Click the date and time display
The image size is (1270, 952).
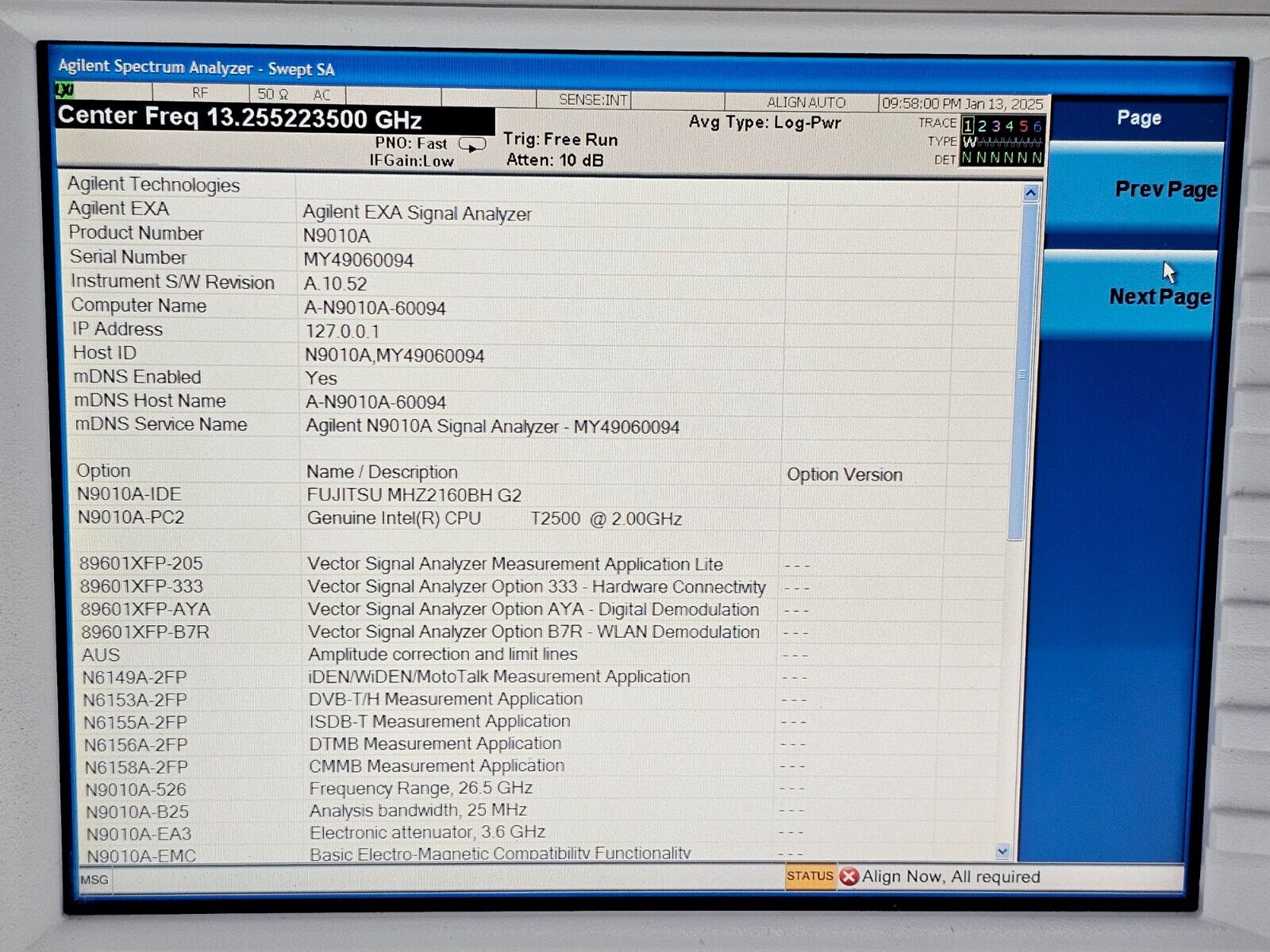962,104
